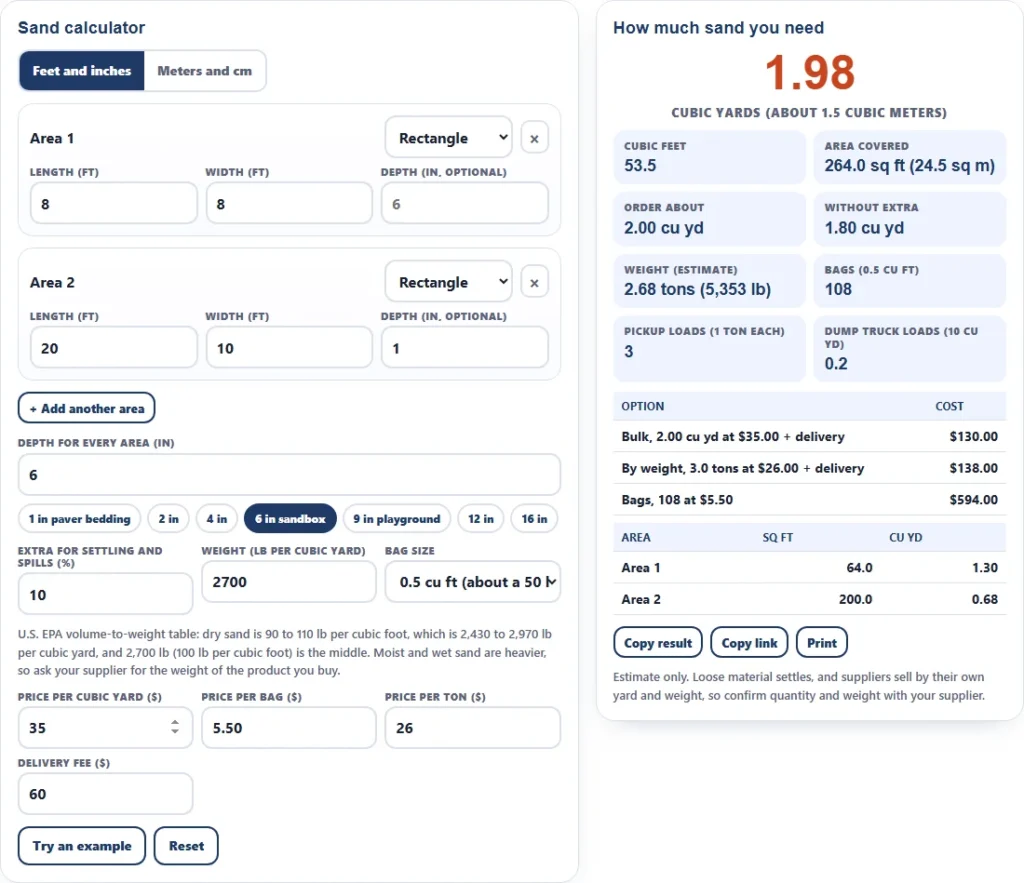Viewport: 1024px width, 883px height.
Task: Click the 53.5 cubic feet value
Action: [x=640, y=165]
